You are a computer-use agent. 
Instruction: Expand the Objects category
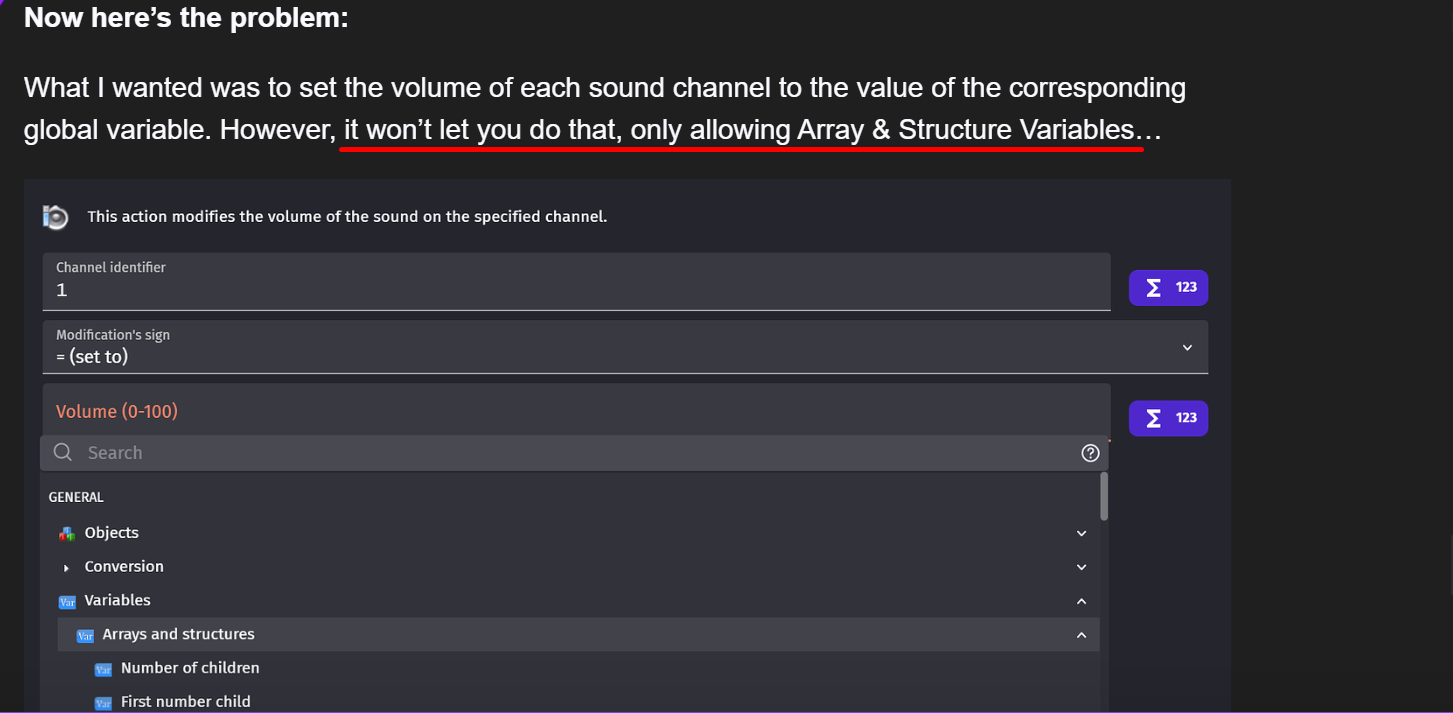point(1081,534)
